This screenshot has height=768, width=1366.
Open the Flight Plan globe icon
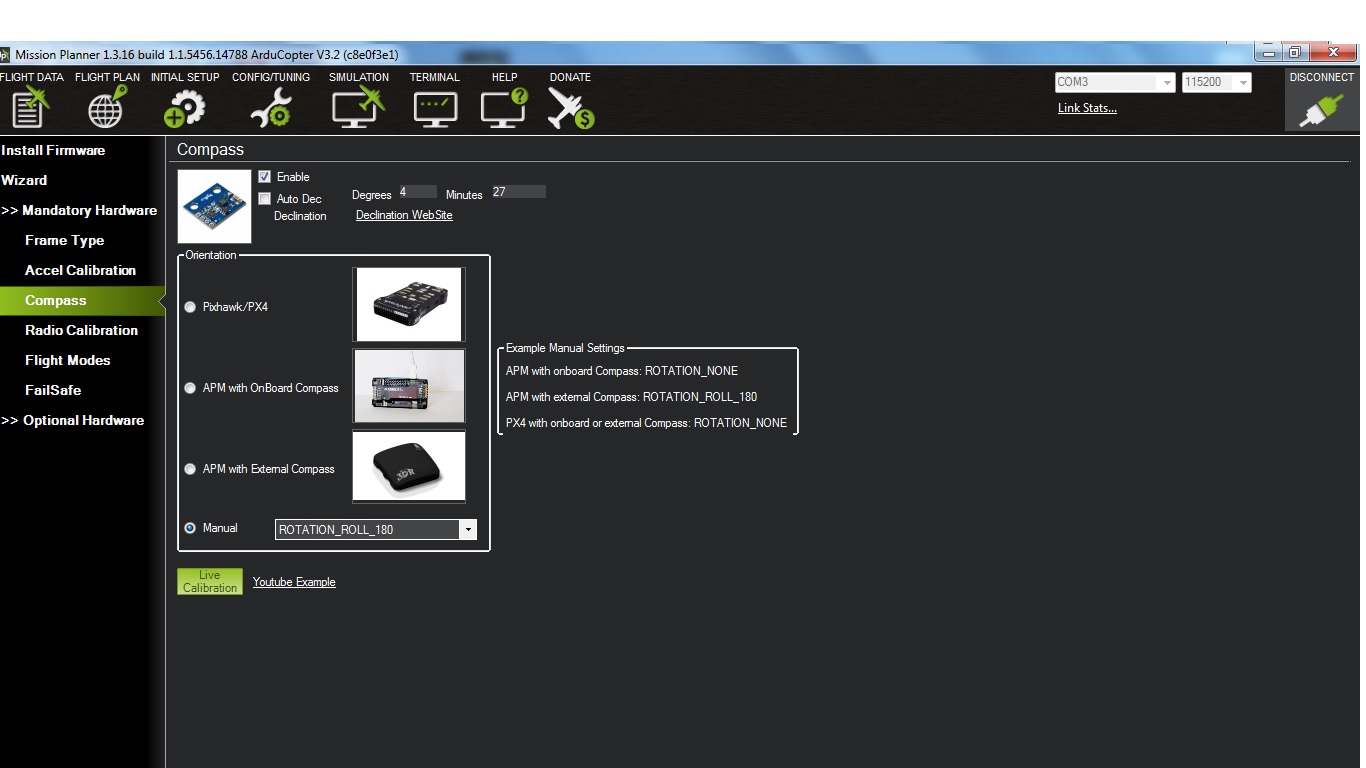coord(107,108)
